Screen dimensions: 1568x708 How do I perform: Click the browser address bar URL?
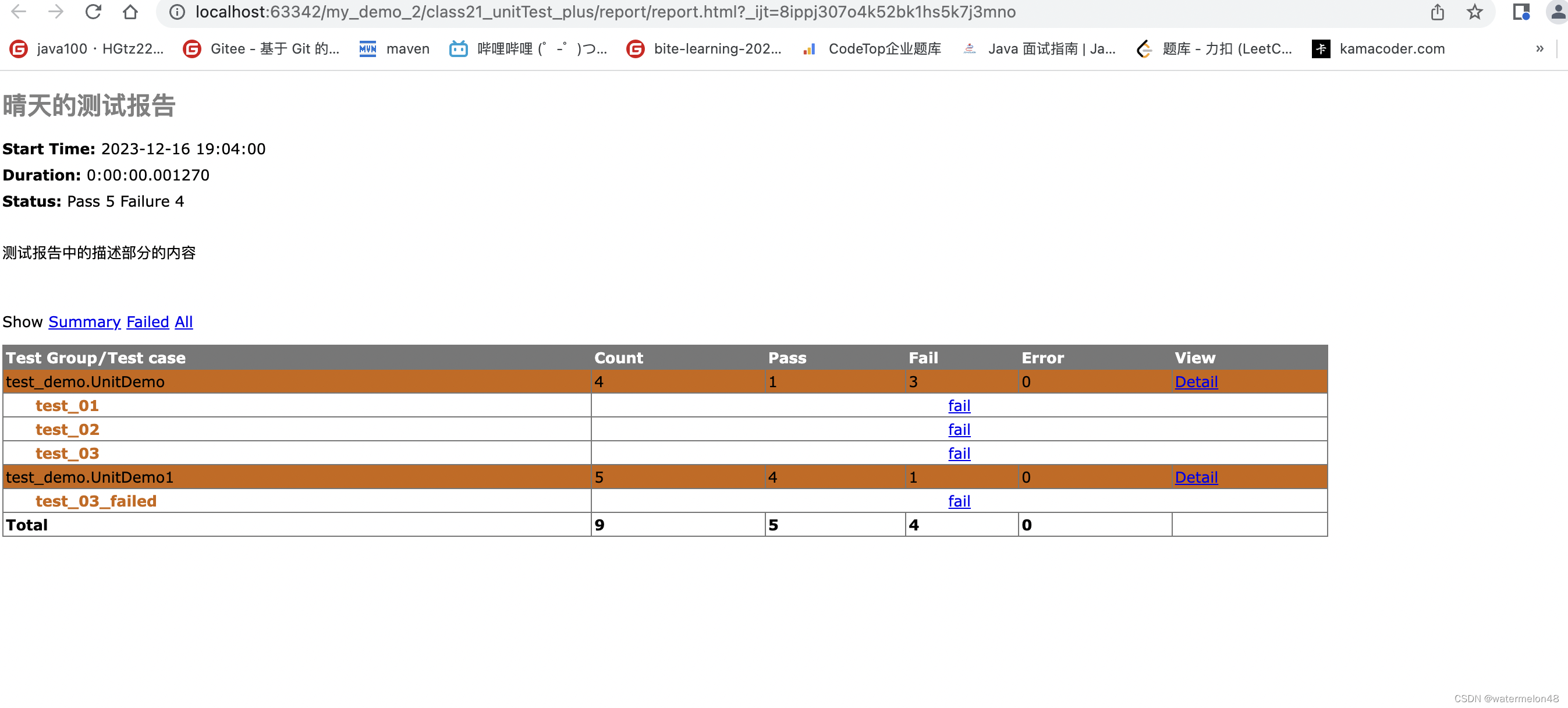(x=605, y=12)
